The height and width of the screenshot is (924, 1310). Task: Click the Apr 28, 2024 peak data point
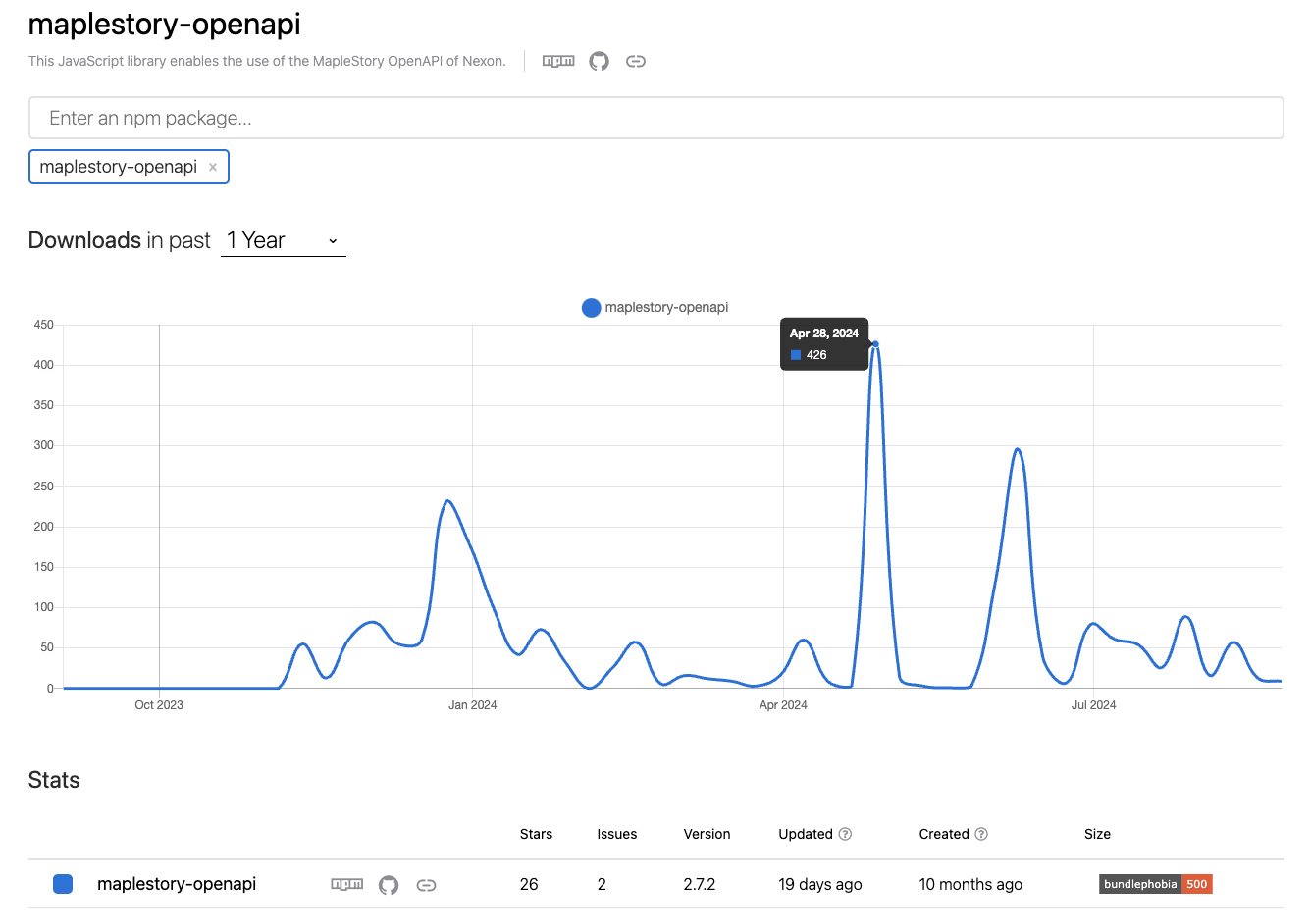(875, 344)
